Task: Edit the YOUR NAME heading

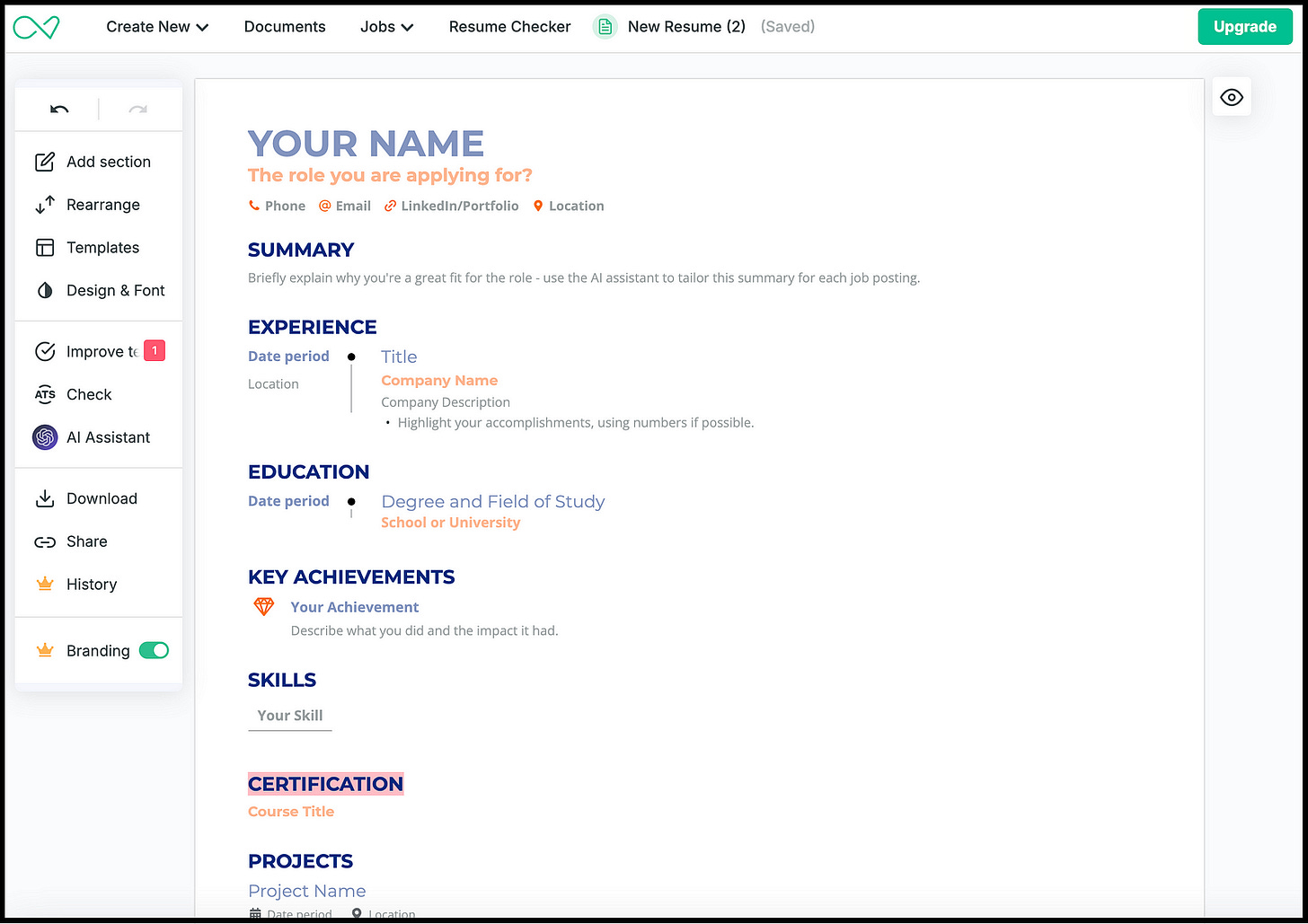Action: (x=366, y=144)
